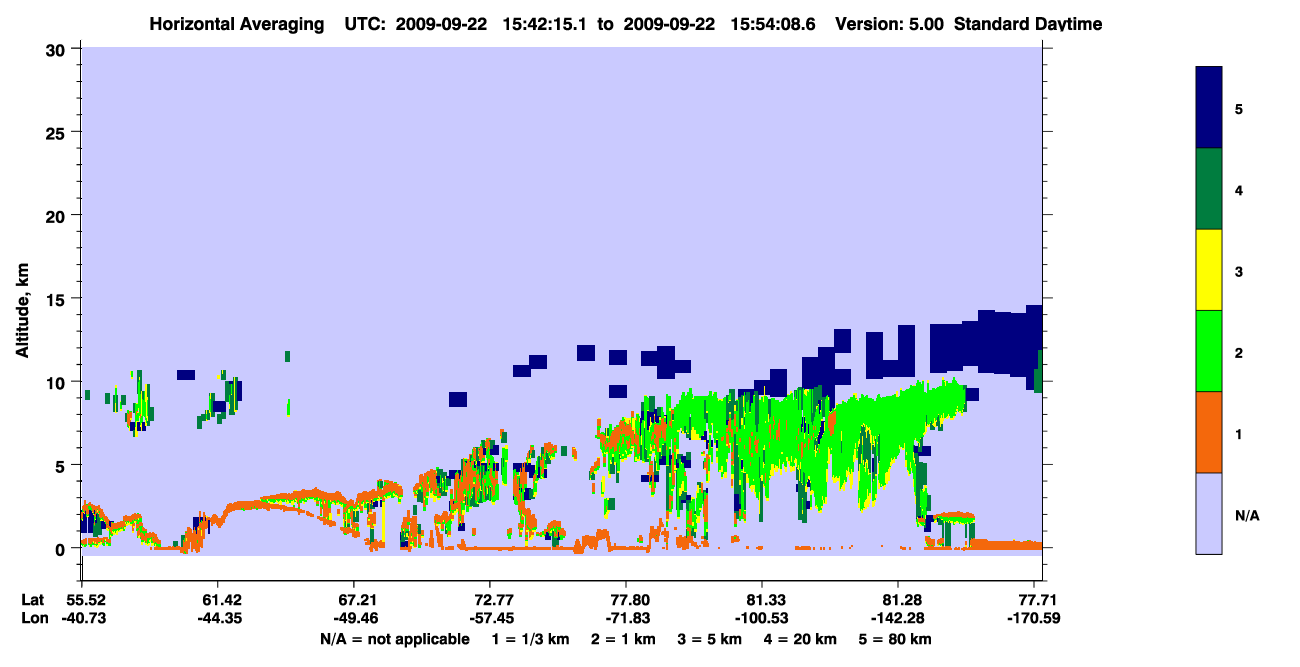Viewport: 1300px width, 667px height.
Task: Click the "N/A = not applicable" legend text
Action: (394, 639)
